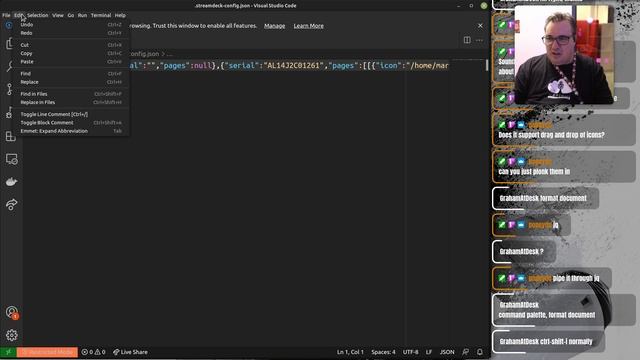Open the Run menu
640x360 pixels.
pos(82,15)
